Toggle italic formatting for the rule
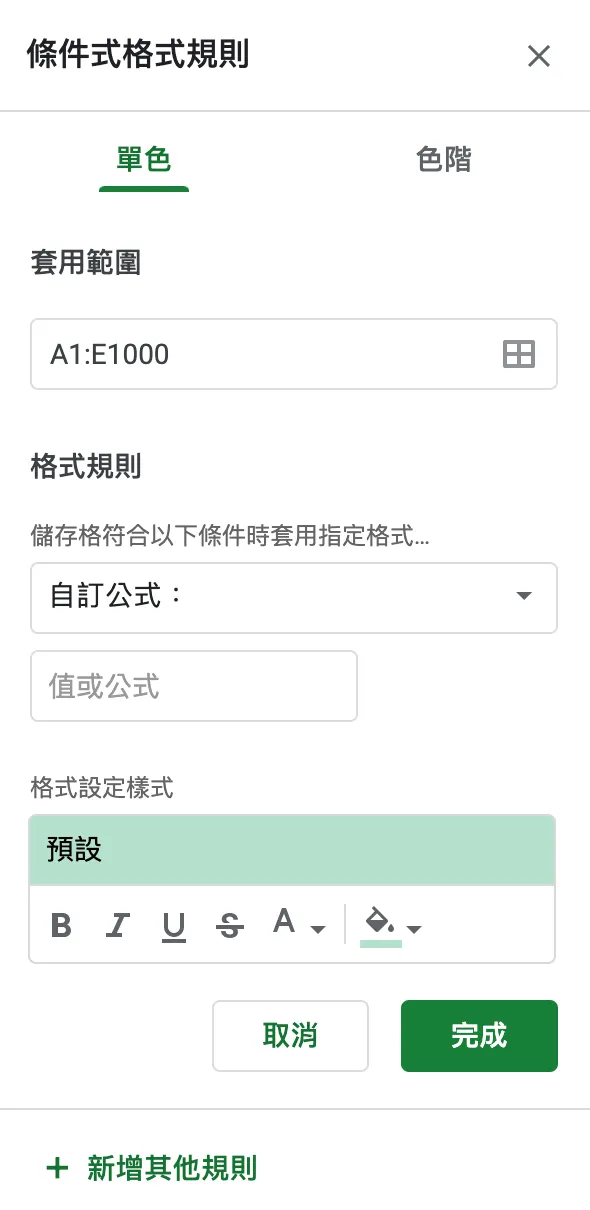This screenshot has width=590, height=1210. [117, 925]
